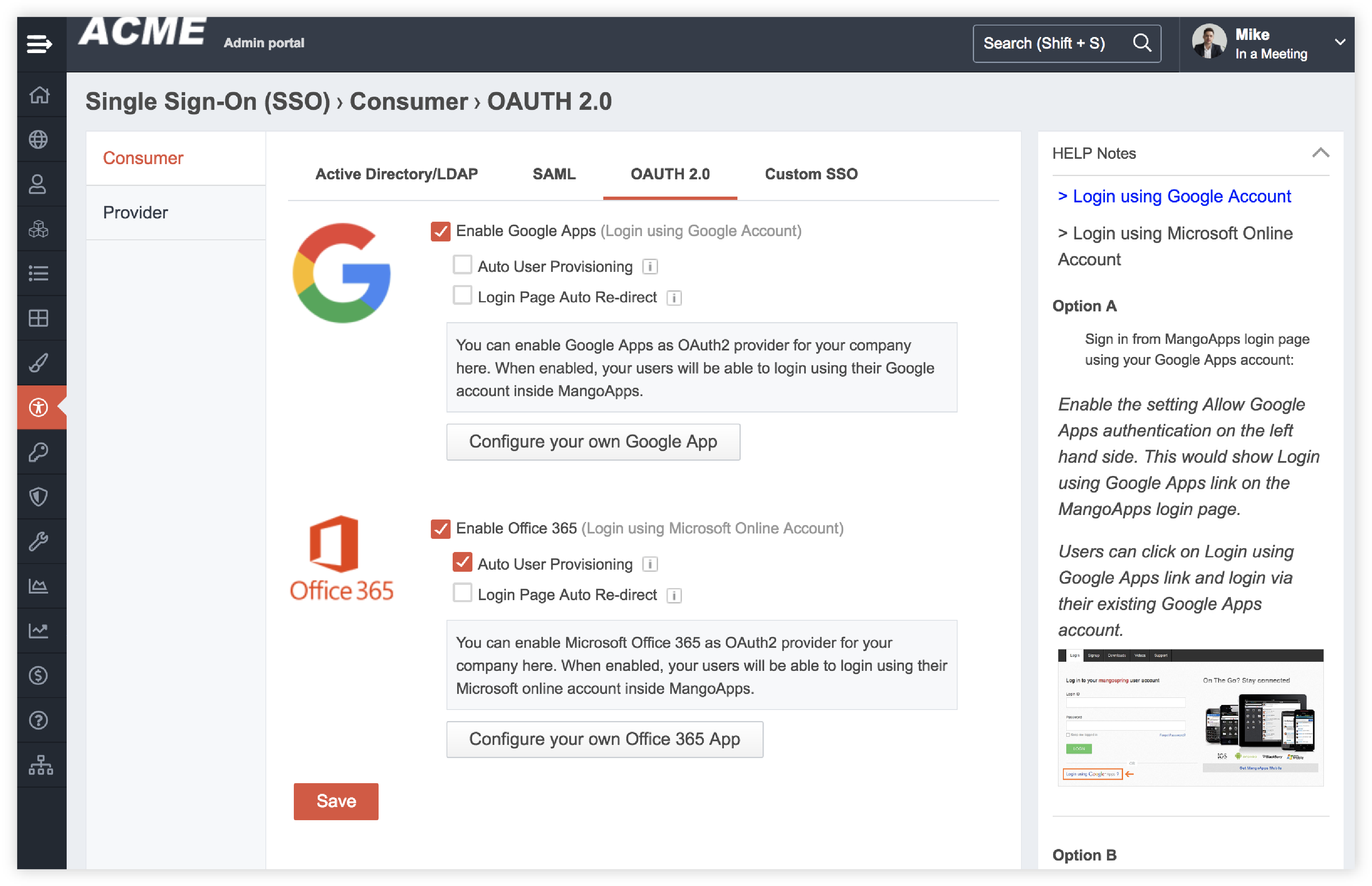Screen dimensions: 1372x886
Task: Click the search magnifier icon
Action: coord(1142,43)
